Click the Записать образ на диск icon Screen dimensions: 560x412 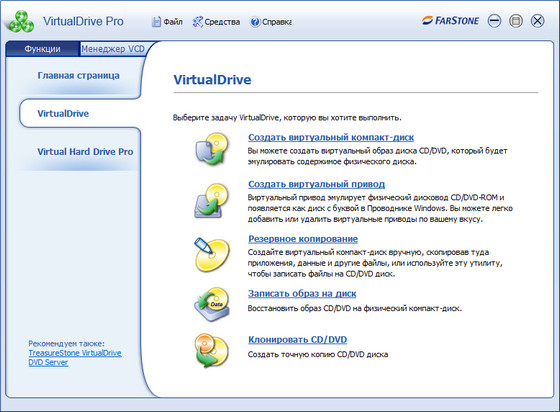click(x=212, y=304)
